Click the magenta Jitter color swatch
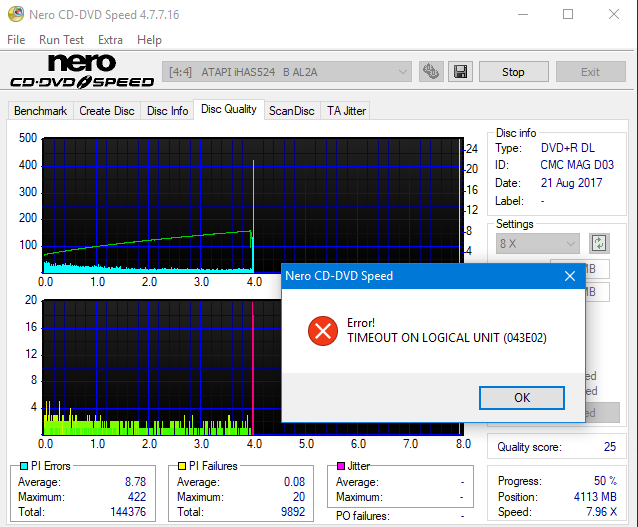 pyautogui.click(x=341, y=466)
